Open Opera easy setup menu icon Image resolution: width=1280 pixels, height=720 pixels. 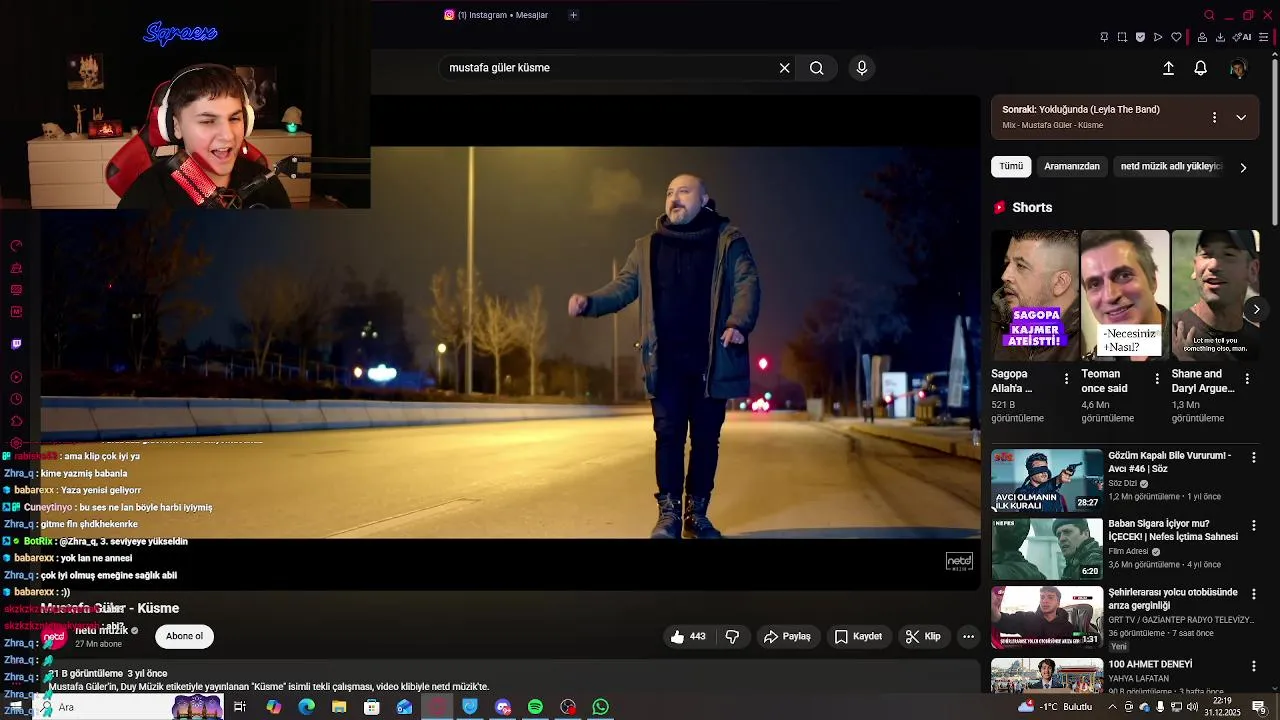(1264, 37)
